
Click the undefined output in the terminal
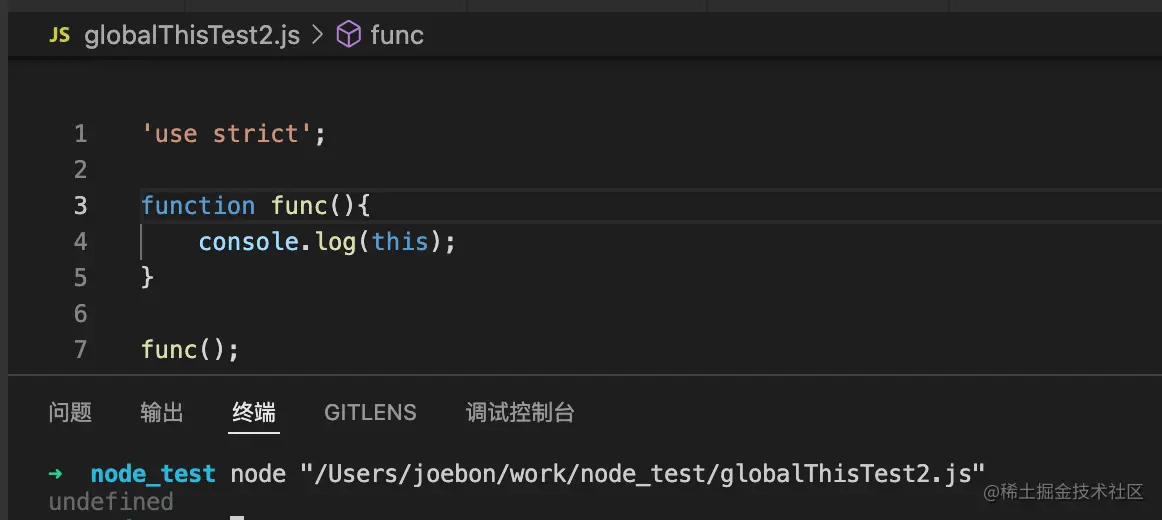pyautogui.click(x=111, y=501)
